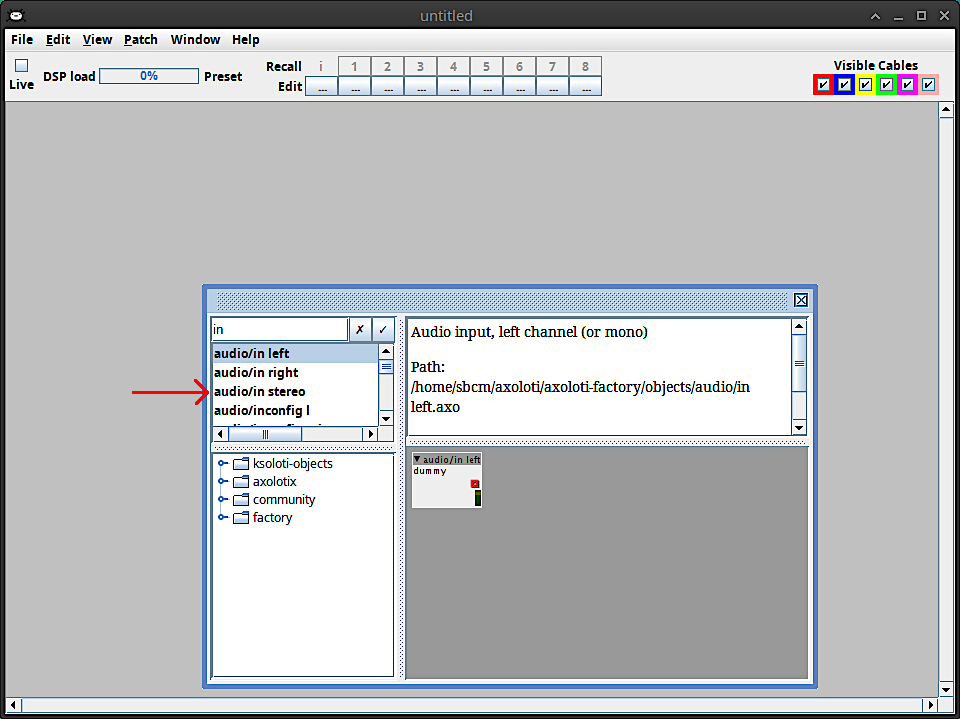Open the Patch menu
This screenshot has width=960, height=719.
[141, 40]
